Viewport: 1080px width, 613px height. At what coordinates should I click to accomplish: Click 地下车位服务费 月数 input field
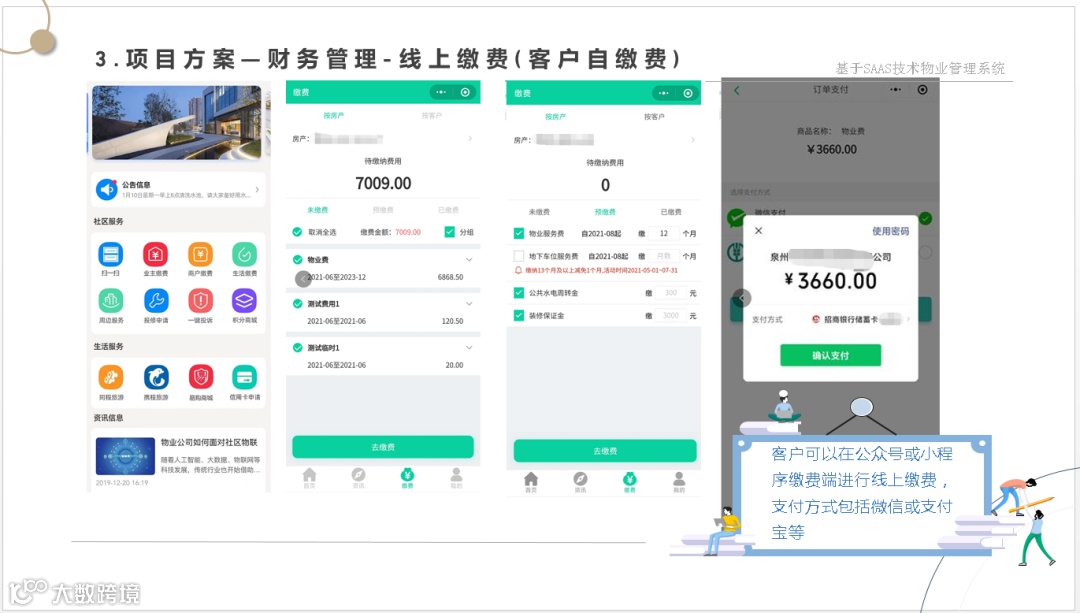664,256
